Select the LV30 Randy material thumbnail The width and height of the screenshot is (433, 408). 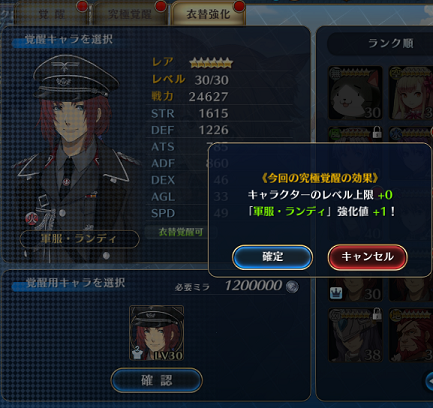pos(157,333)
